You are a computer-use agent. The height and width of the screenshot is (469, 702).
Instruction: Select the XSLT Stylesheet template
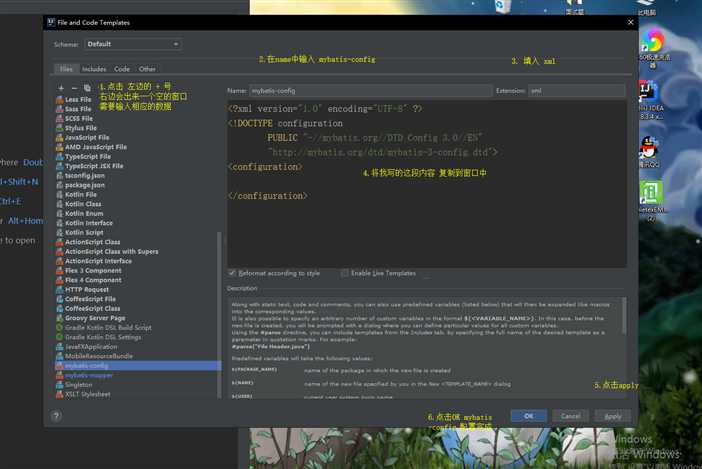83,394
